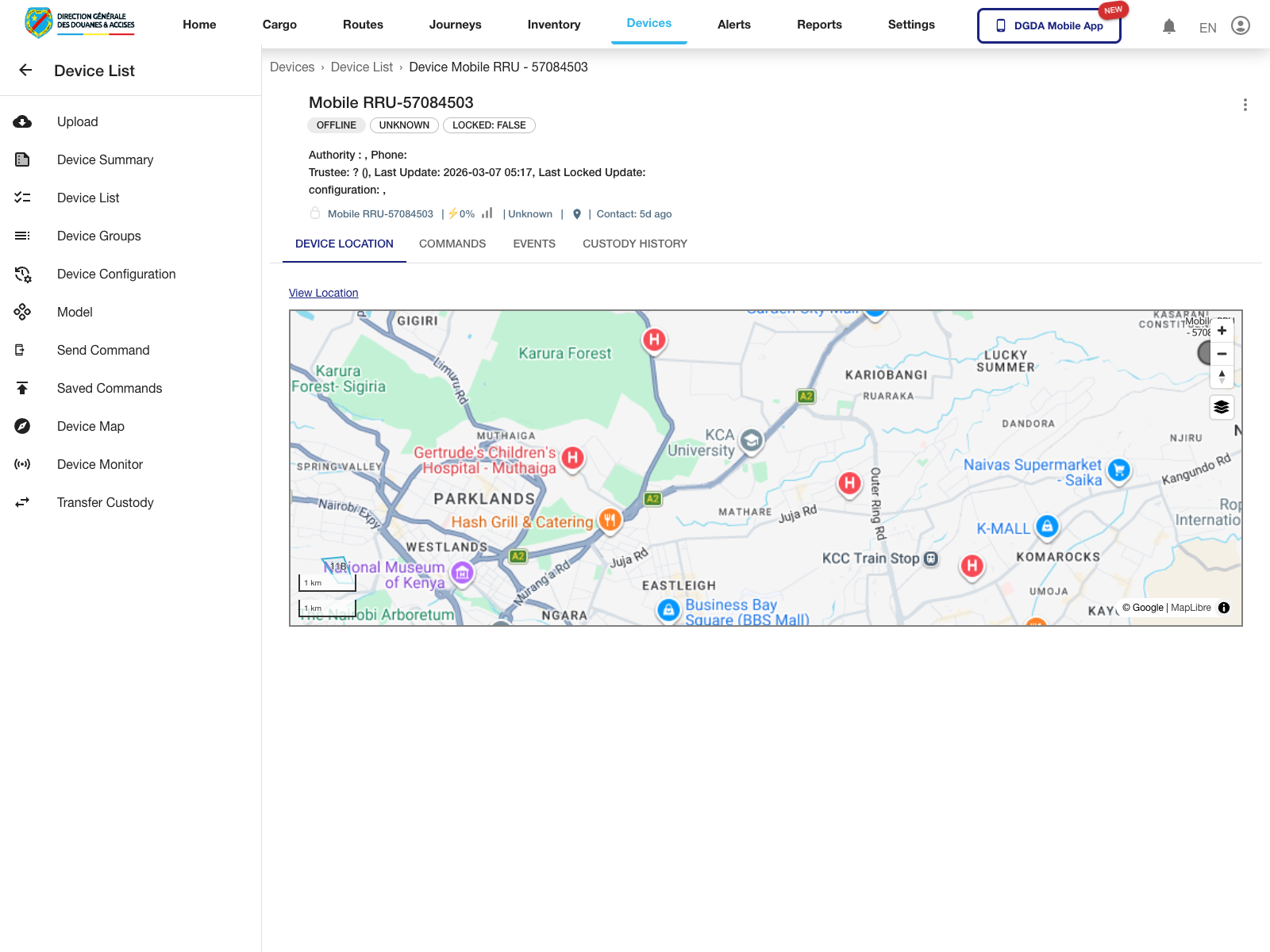
Task: Click the KCA University map marker
Action: (x=751, y=440)
